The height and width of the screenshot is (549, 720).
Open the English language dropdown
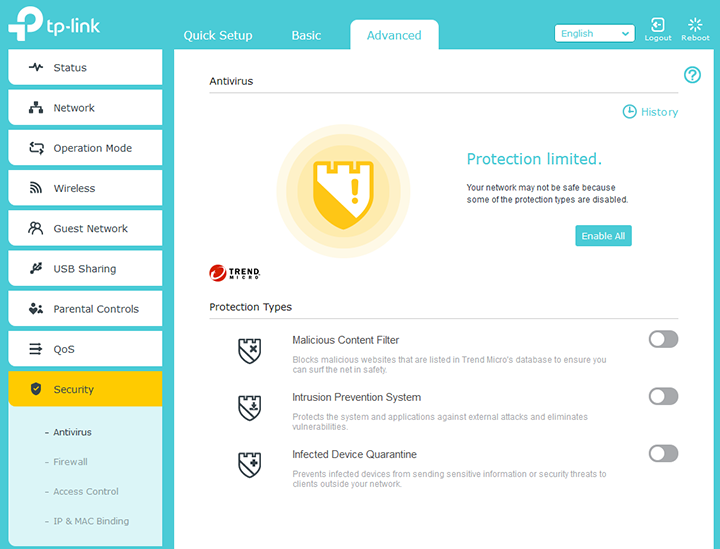pos(595,34)
